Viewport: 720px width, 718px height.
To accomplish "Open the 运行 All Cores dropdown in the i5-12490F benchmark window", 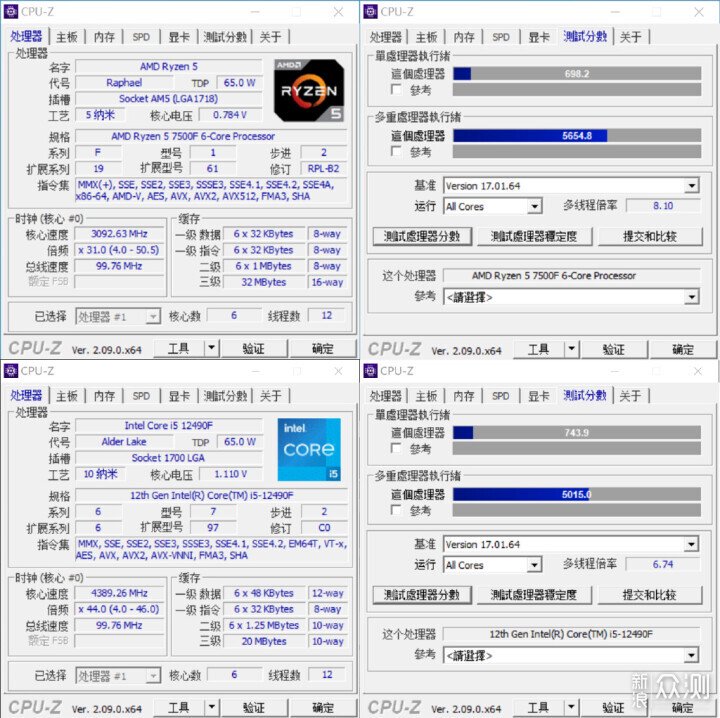I will click(x=534, y=565).
